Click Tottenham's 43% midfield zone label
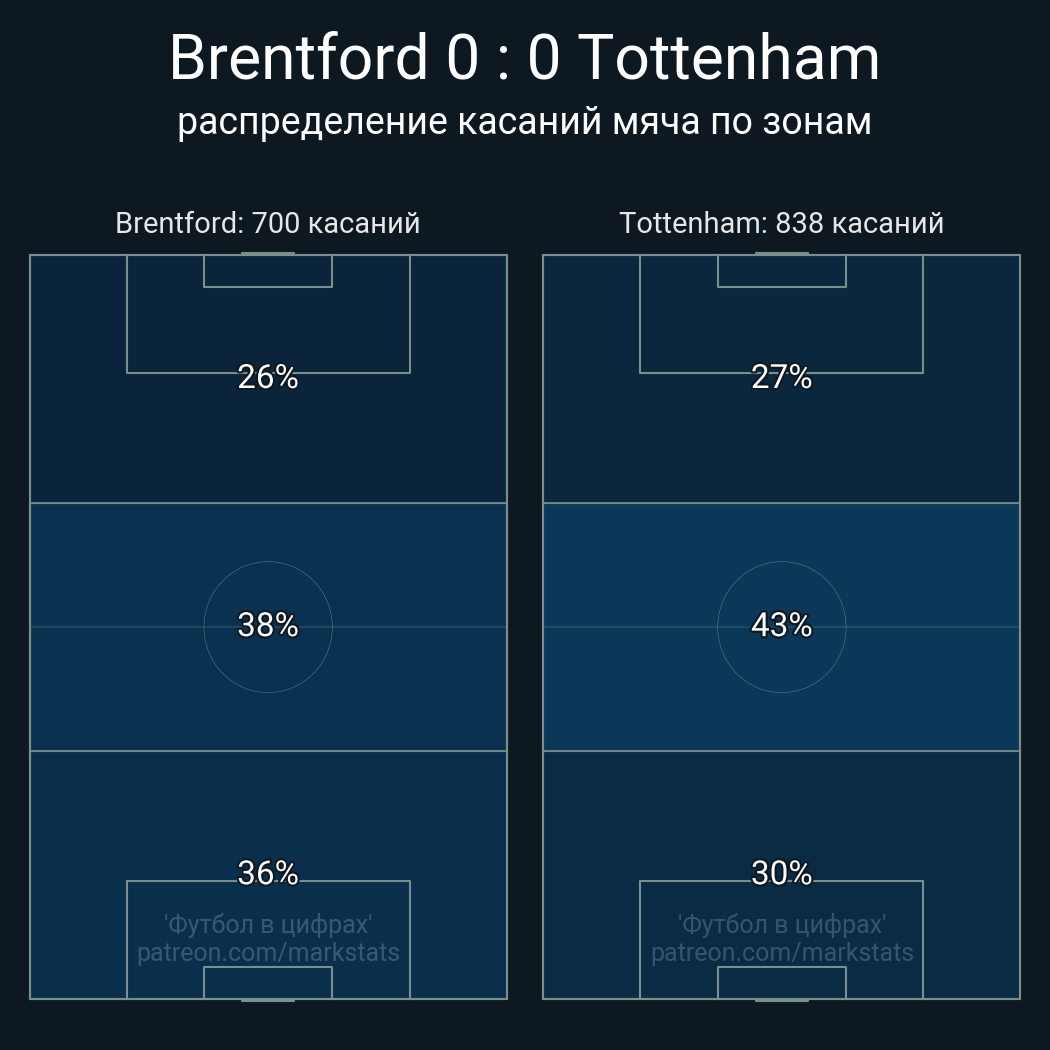Viewport: 1050px width, 1050px height. click(781, 625)
